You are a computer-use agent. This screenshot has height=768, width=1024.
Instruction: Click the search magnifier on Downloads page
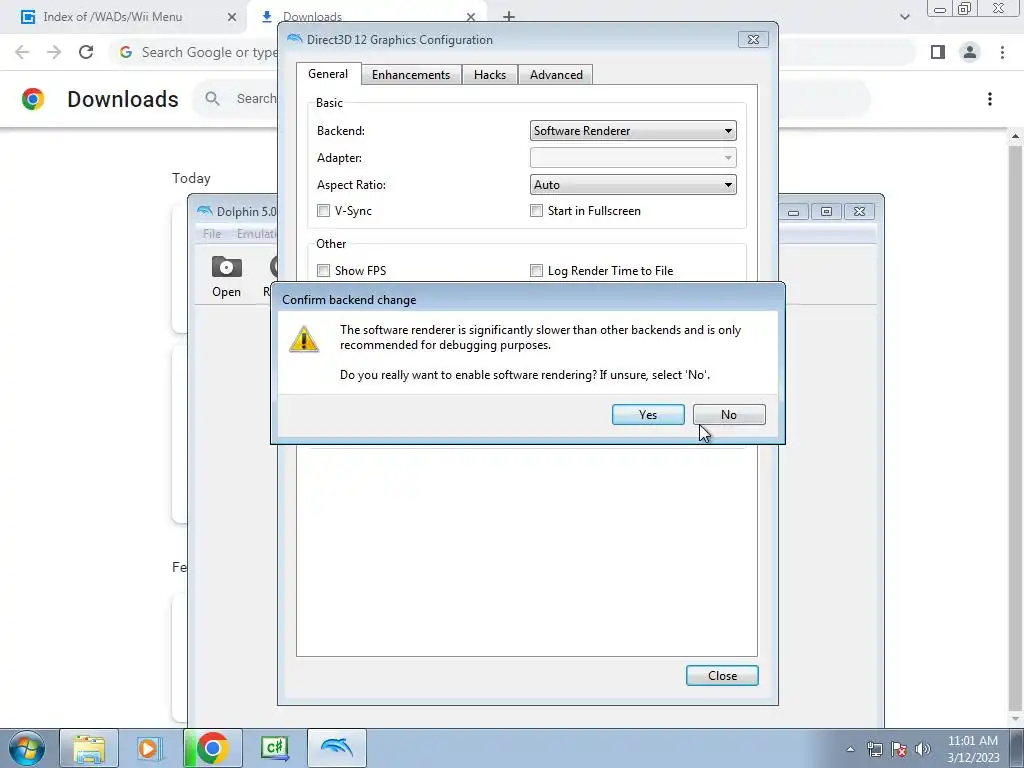point(212,99)
